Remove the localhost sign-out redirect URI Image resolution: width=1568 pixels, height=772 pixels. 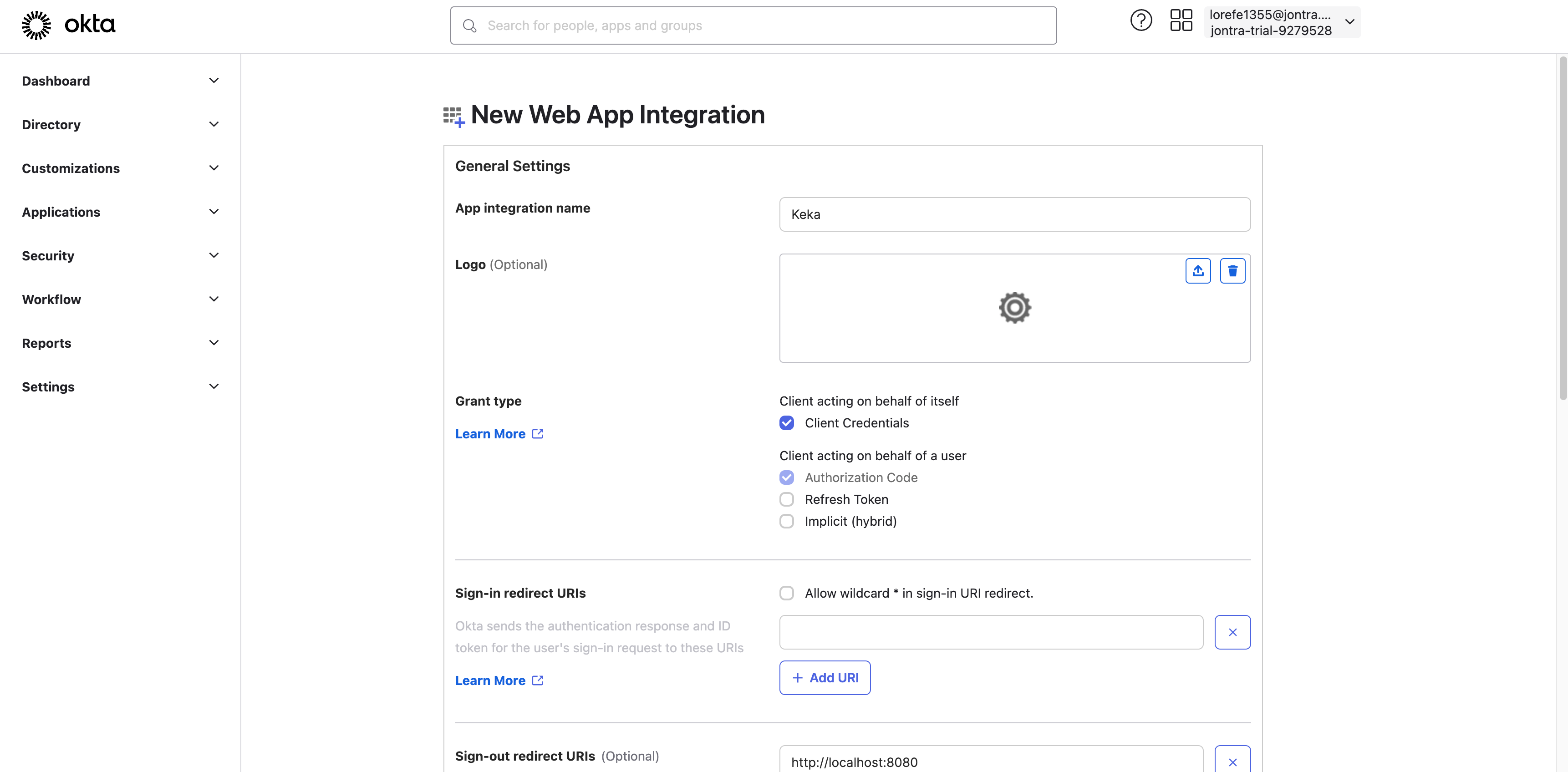tap(1232, 761)
